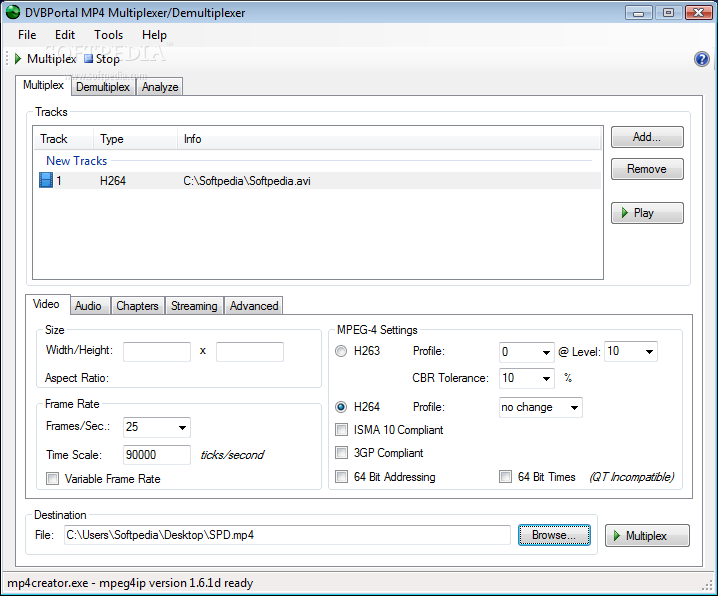Open the H263 Profile dropdown
The width and height of the screenshot is (718, 596).
(527, 352)
